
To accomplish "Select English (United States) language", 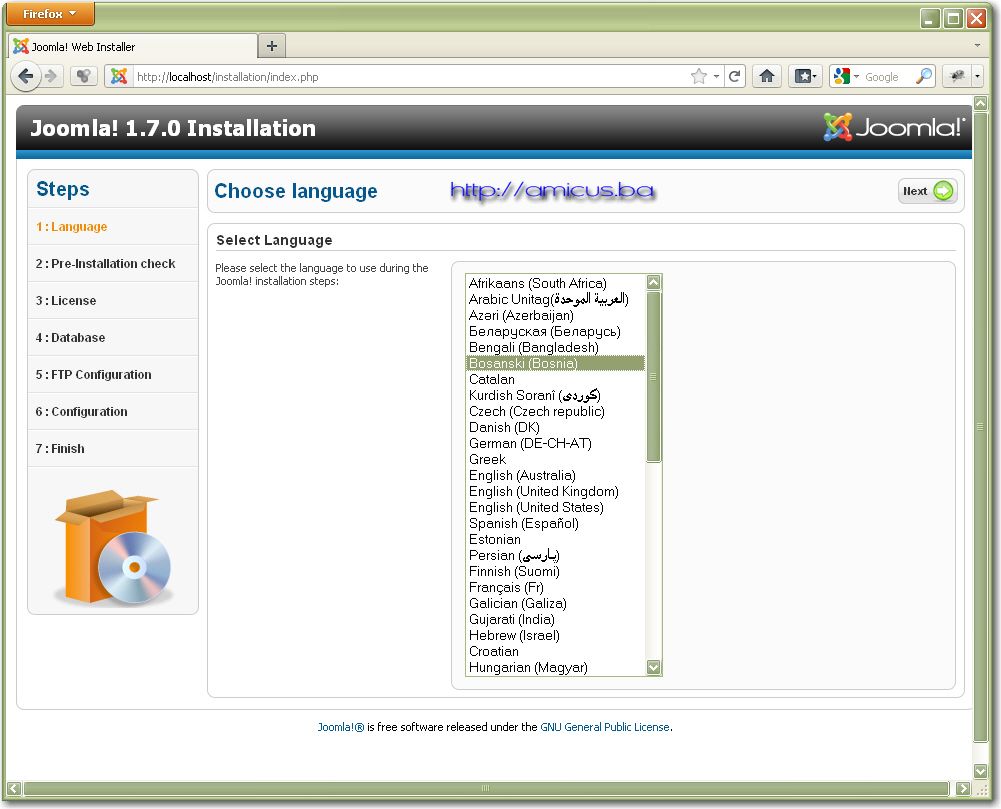I will pyautogui.click(x=555, y=507).
